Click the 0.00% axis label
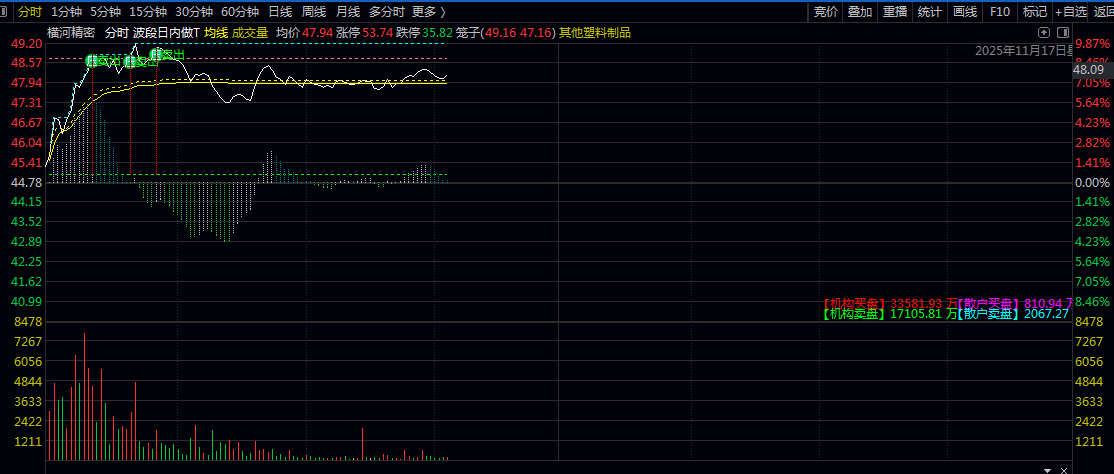The image size is (1114, 474). click(1093, 183)
